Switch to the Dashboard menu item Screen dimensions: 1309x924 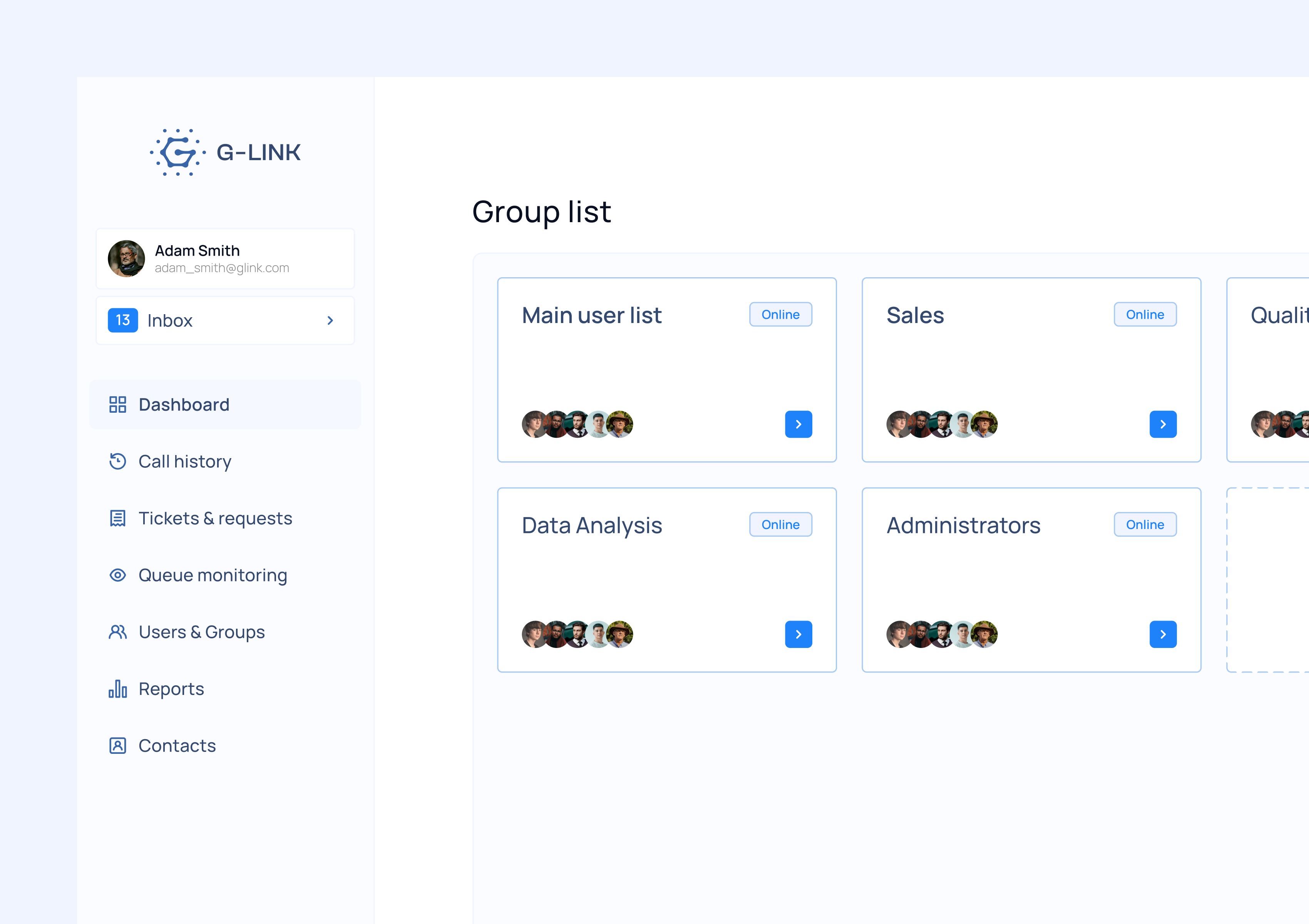click(183, 404)
